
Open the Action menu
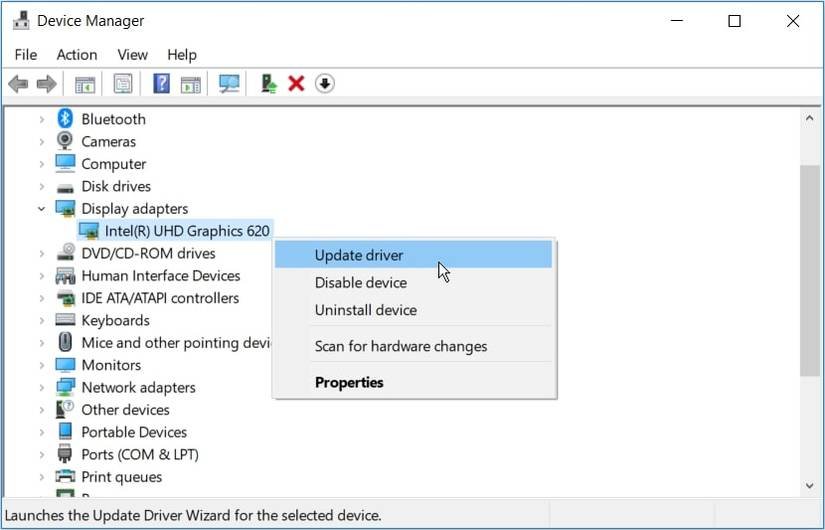pos(77,55)
